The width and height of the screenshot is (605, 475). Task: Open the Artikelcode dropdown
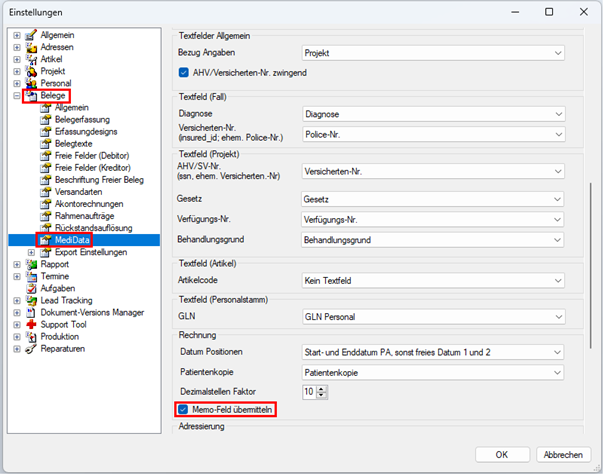[x=433, y=281]
